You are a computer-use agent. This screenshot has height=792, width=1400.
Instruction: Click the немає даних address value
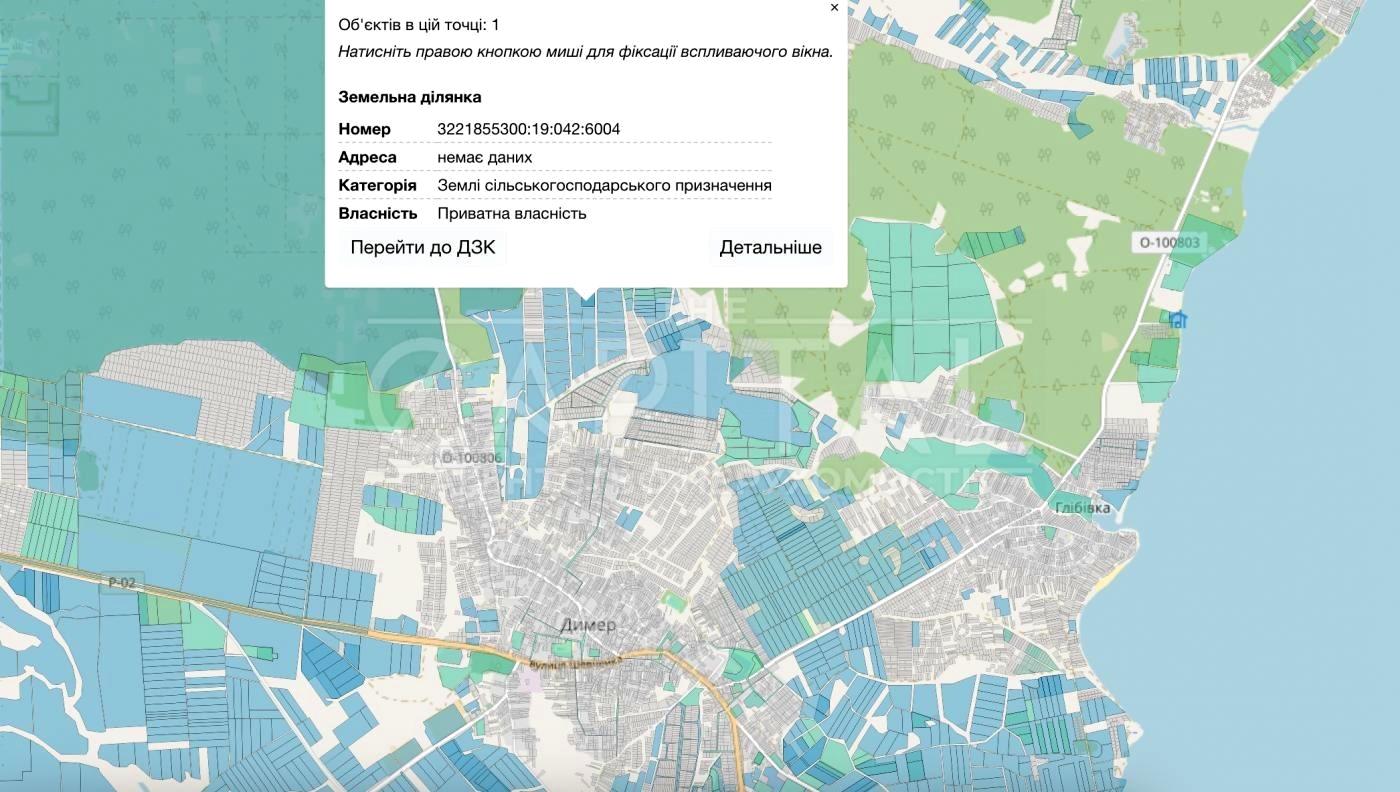(484, 157)
